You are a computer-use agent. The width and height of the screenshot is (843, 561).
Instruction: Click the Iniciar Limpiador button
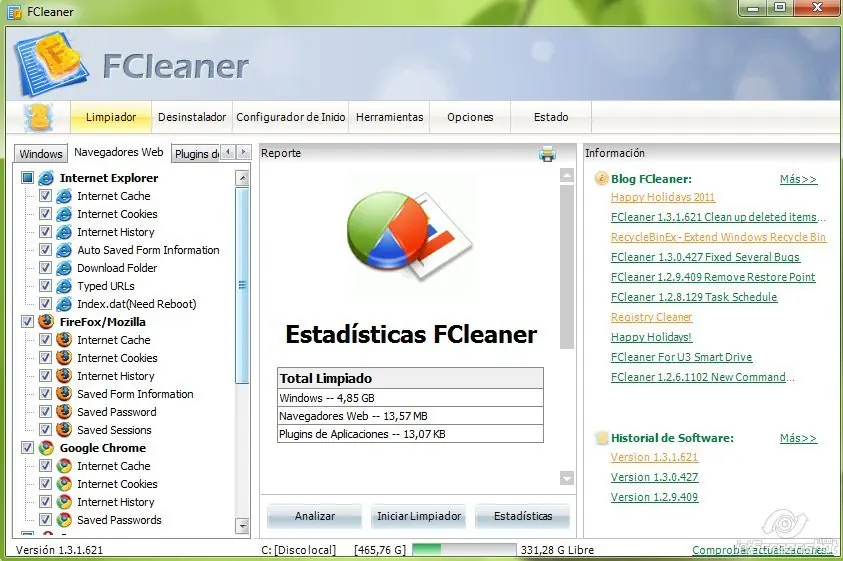pos(419,516)
